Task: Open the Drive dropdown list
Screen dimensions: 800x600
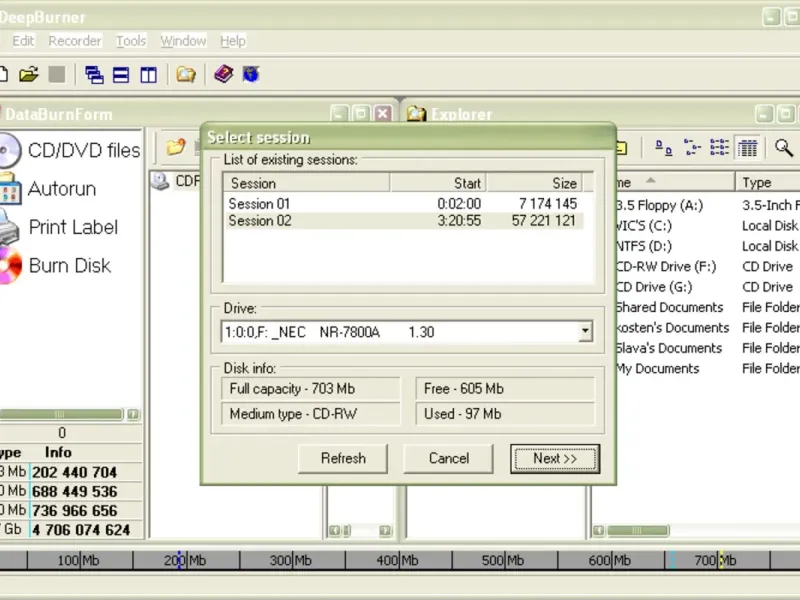Action: (585, 332)
